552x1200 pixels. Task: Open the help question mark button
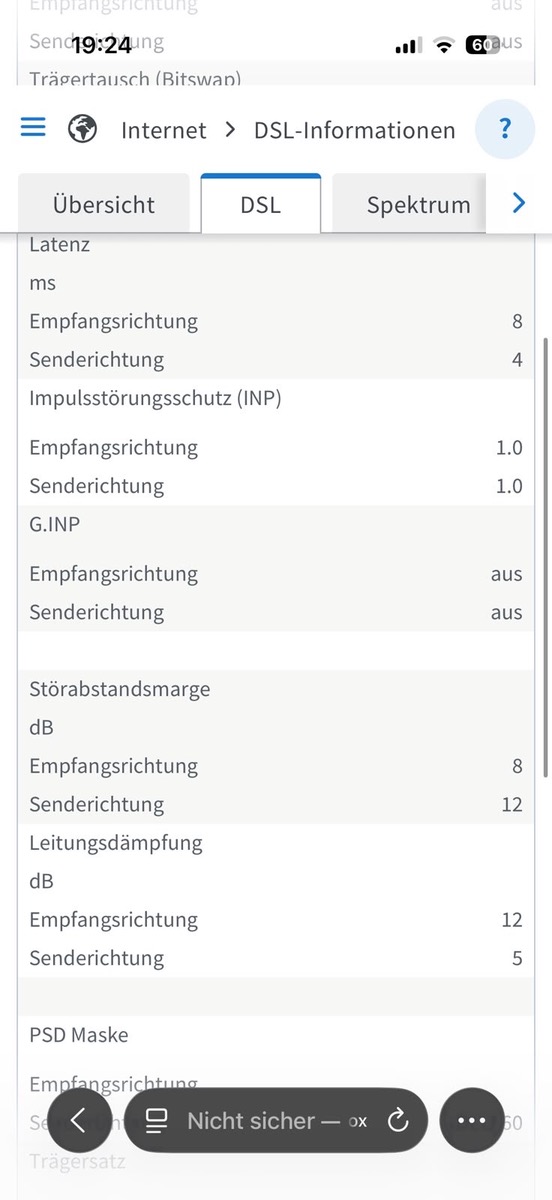point(505,129)
